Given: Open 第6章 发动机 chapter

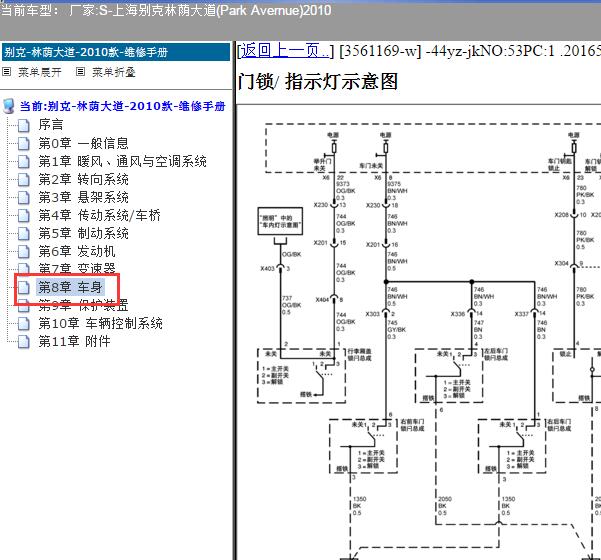Looking at the screenshot, I should 77,251.
